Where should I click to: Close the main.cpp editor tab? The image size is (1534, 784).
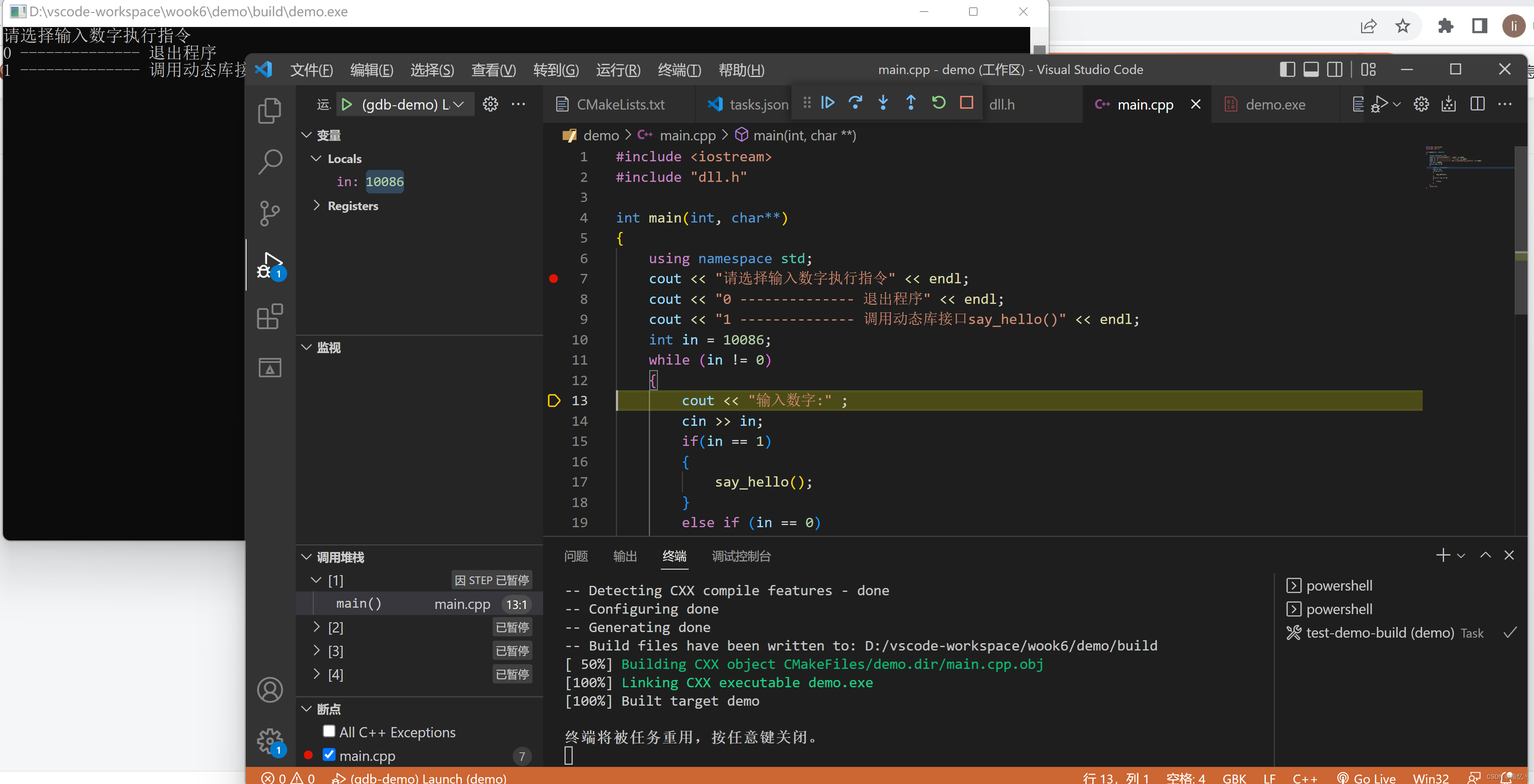(1195, 104)
